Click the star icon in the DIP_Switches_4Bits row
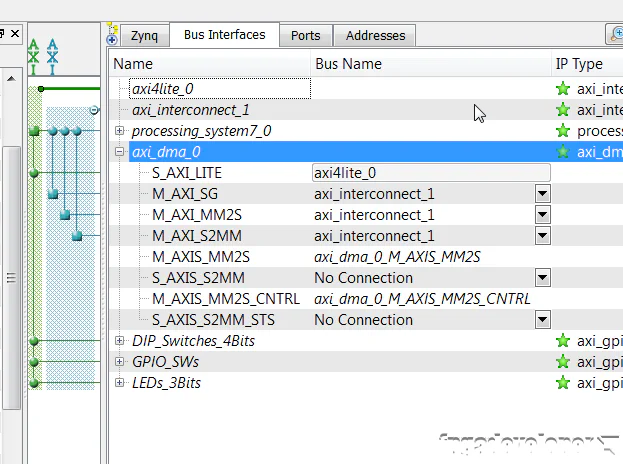Viewport: 623px width, 464px height. 563,341
